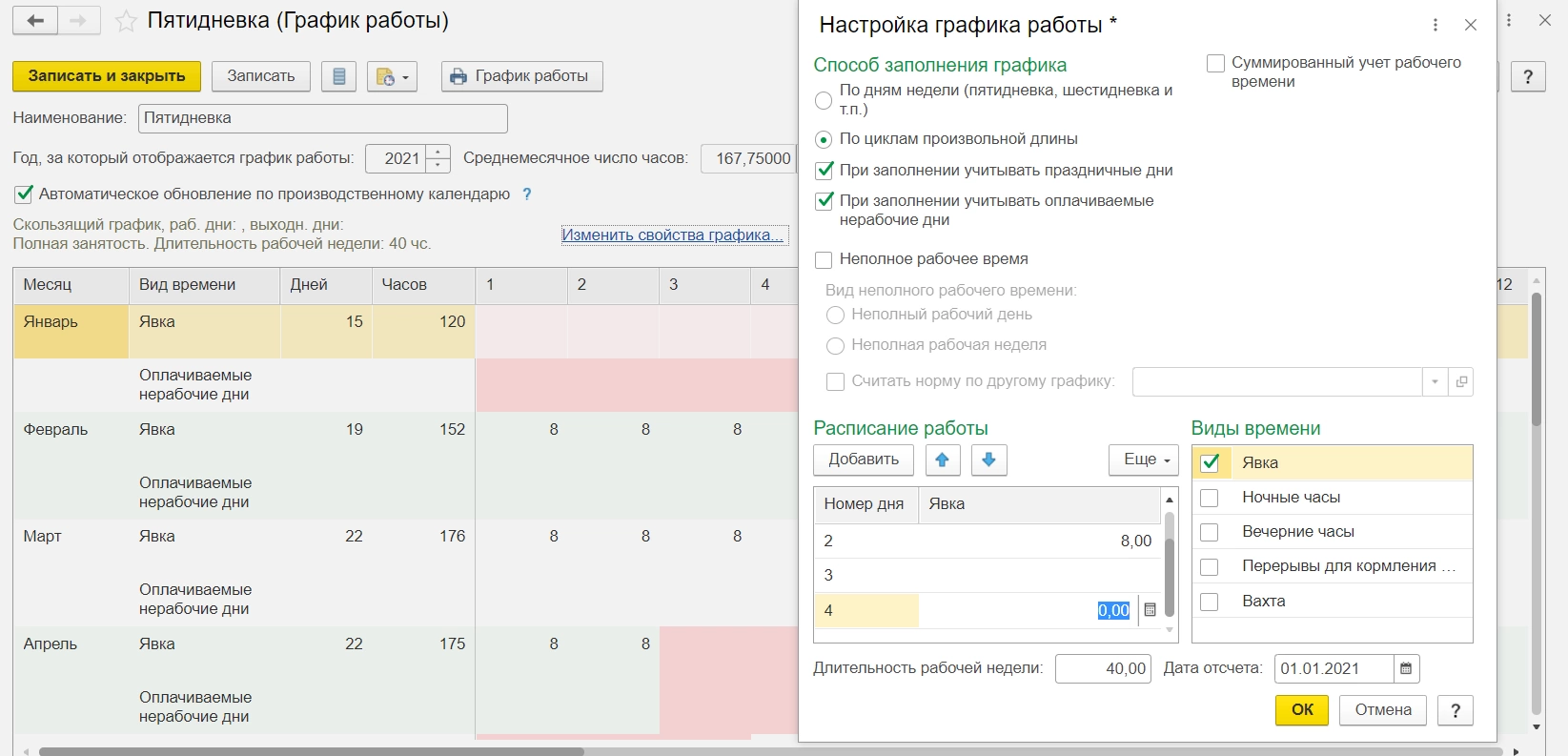Click the Длительность рабочей недели input field
1568x756 pixels.
pyautogui.click(x=1102, y=668)
